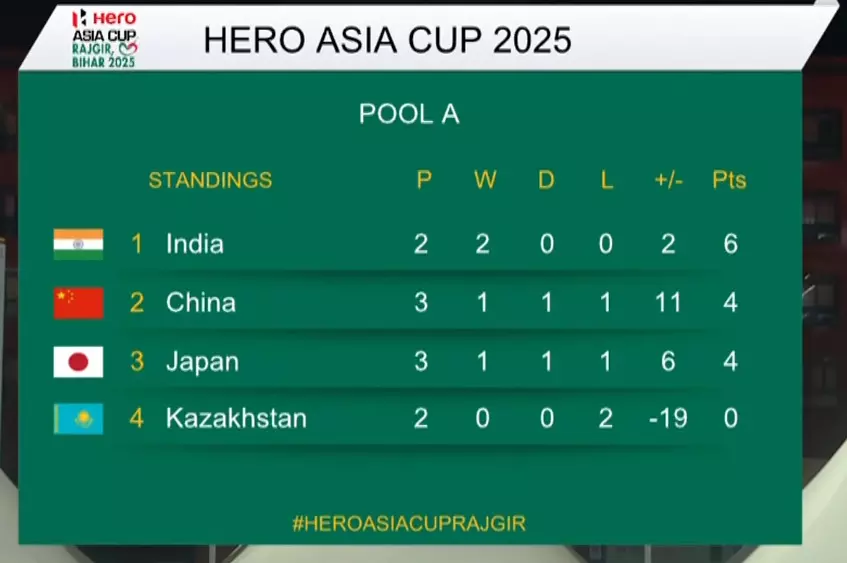This screenshot has width=847, height=563.
Task: Open the #HEROASIACUPRAJGIR hashtag
Action: click(x=409, y=523)
